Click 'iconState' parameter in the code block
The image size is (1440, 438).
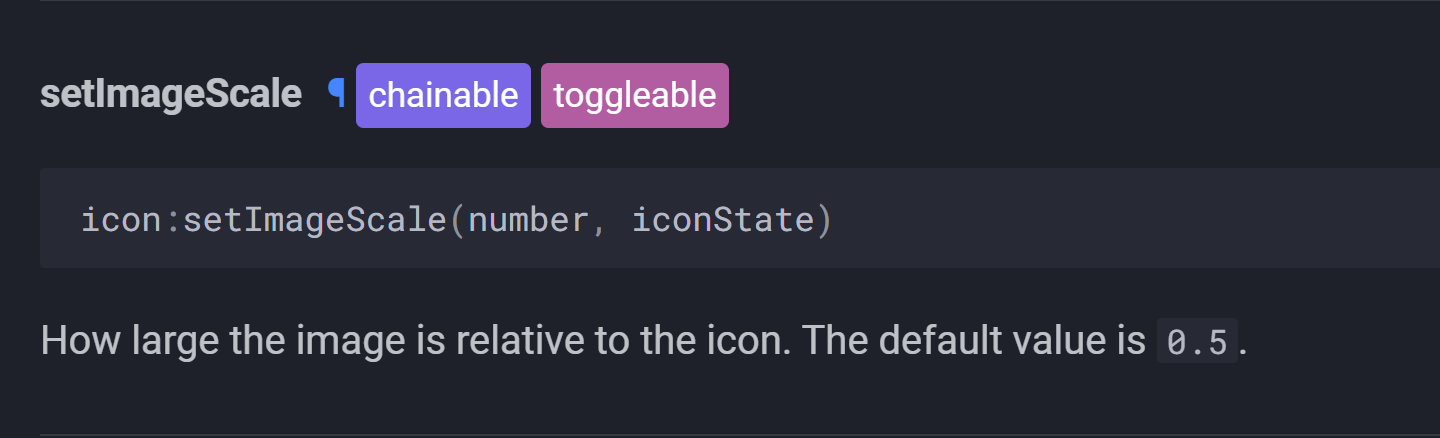point(723,220)
